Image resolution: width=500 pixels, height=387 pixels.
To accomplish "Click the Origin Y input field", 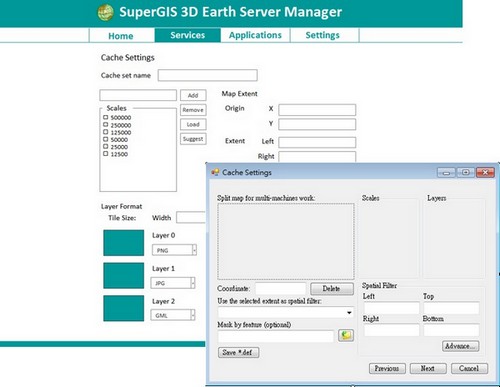I will pyautogui.click(x=317, y=124).
